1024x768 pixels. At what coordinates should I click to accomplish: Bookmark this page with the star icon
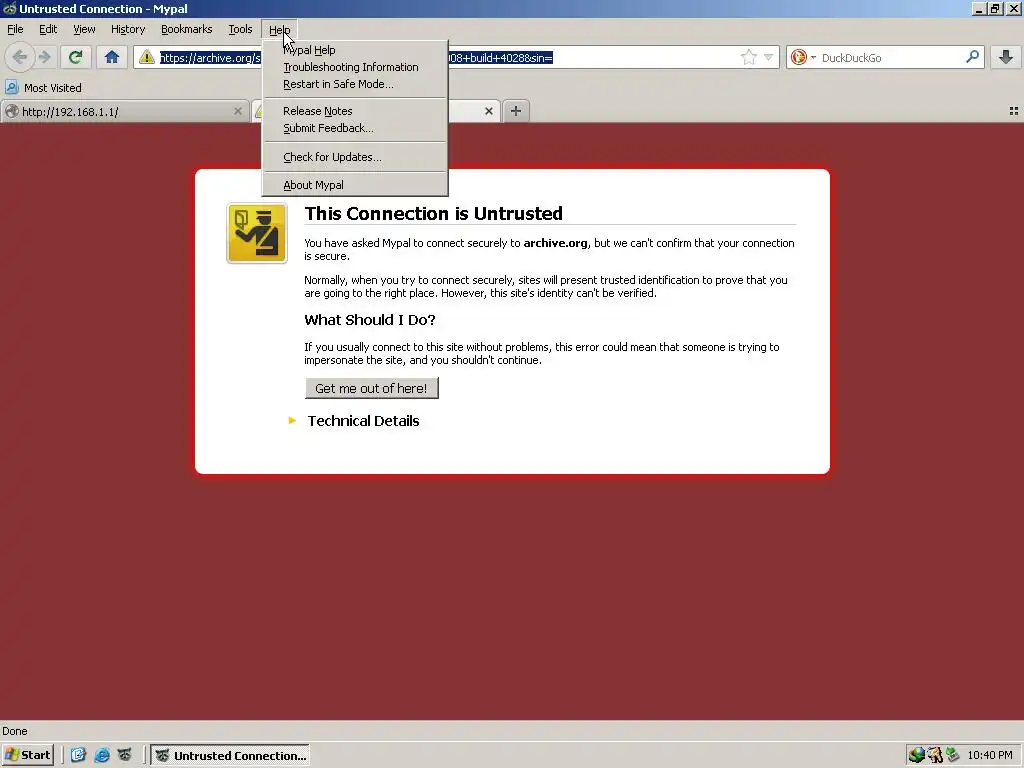tap(748, 57)
